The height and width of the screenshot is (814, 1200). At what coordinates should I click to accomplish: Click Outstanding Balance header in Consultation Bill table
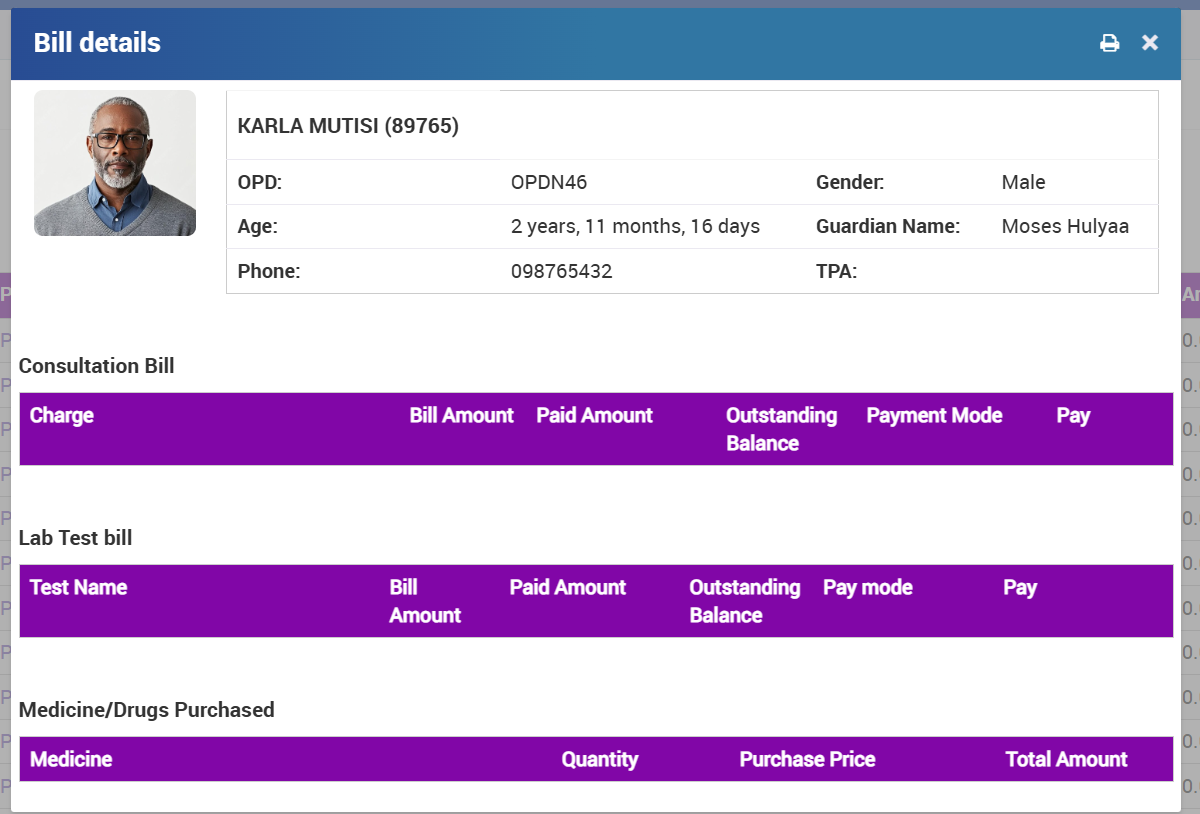pos(781,429)
